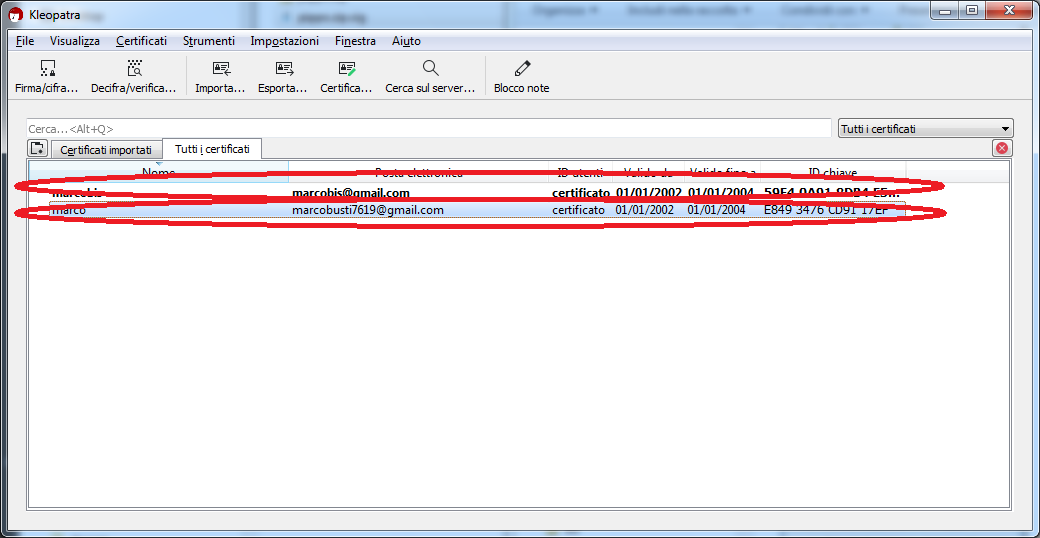Open the Decifra/verifica tool

134,76
